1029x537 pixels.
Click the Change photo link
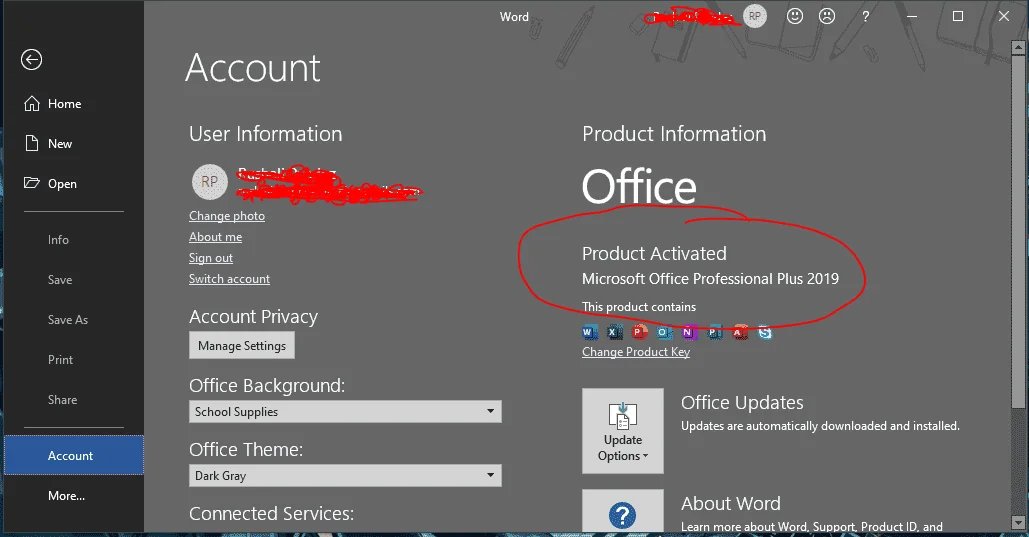pos(227,216)
